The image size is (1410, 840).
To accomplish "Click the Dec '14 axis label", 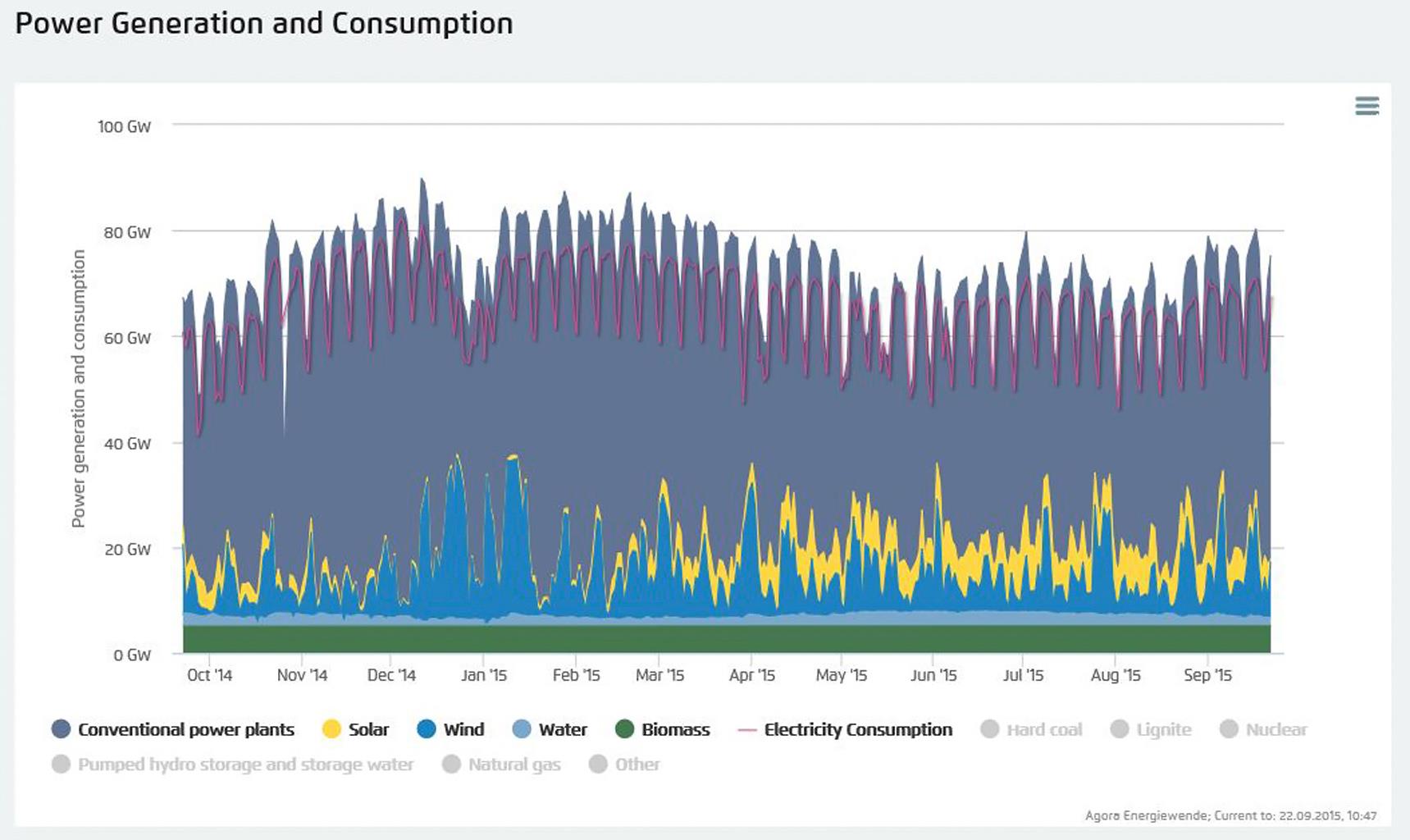I will click(x=391, y=675).
